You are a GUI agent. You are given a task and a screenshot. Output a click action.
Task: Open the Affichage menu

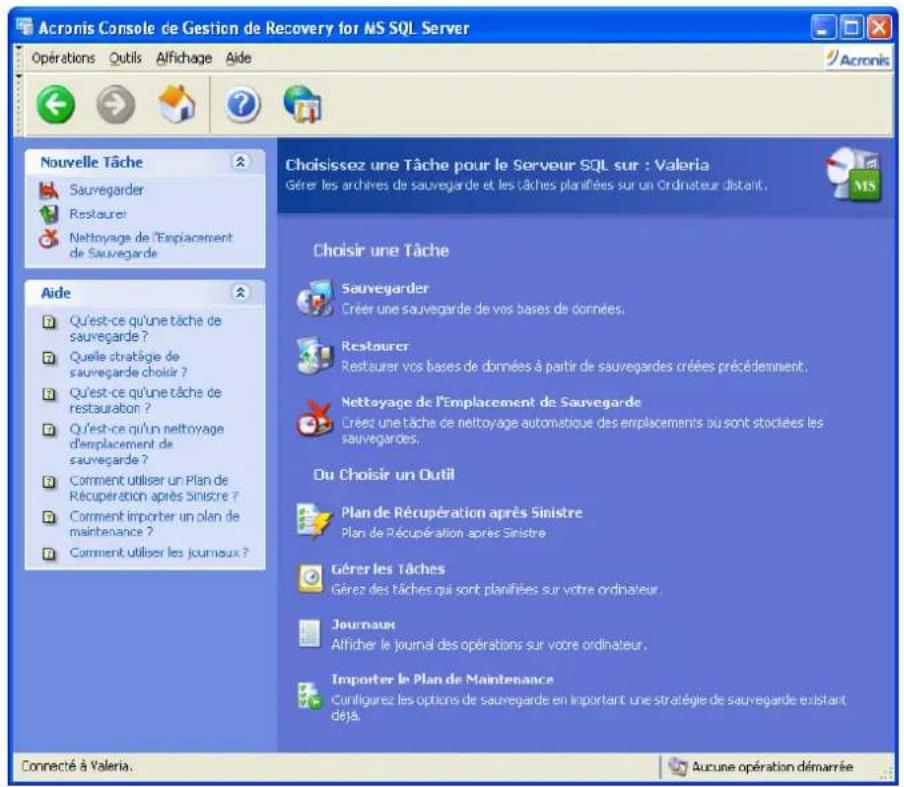pos(184,58)
